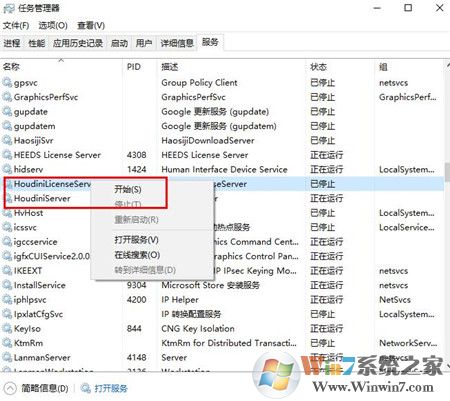Select the HEEDS License Server service icon

[7, 155]
